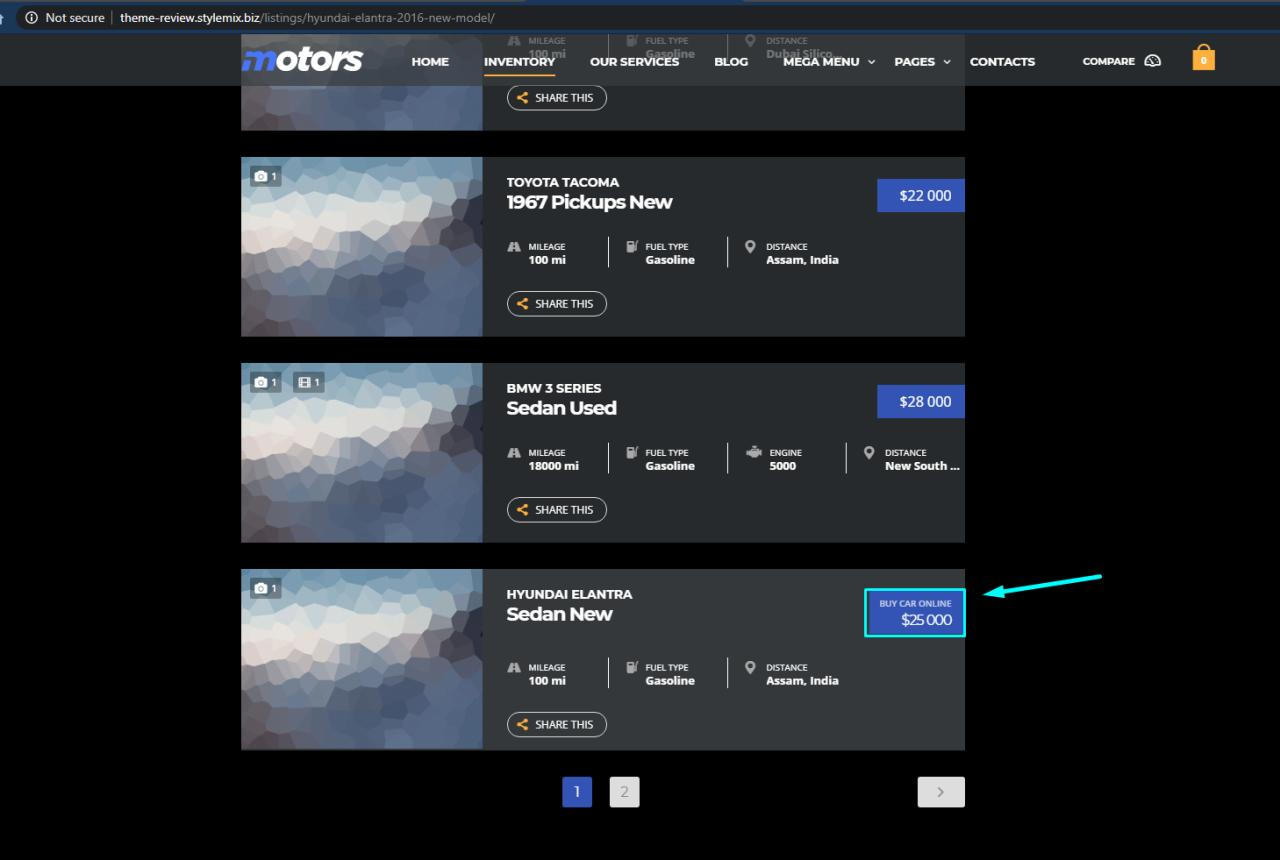This screenshot has height=860, width=1280.
Task: Click photo count icon on BMW 3 Series image
Action: (x=265, y=382)
